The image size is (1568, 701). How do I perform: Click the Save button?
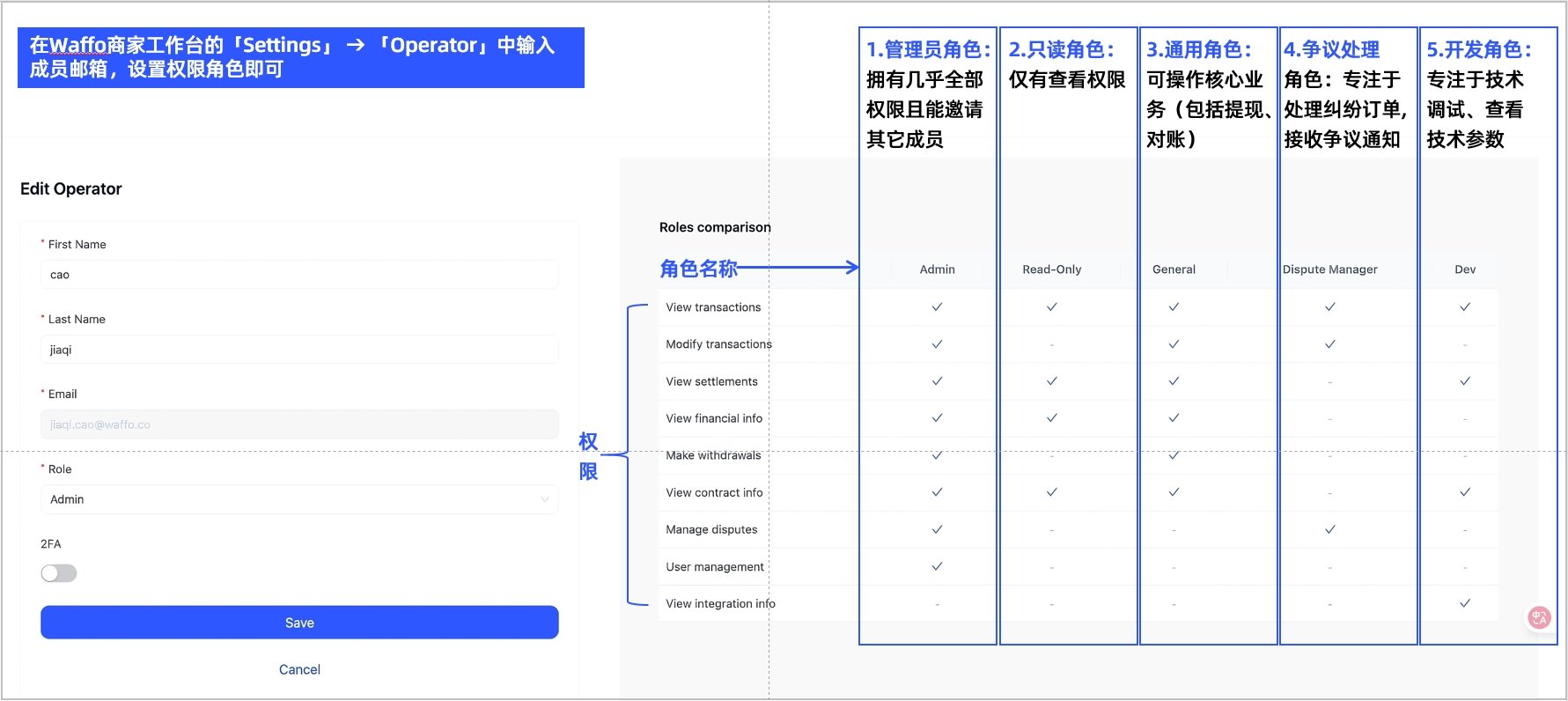pyautogui.click(x=299, y=623)
